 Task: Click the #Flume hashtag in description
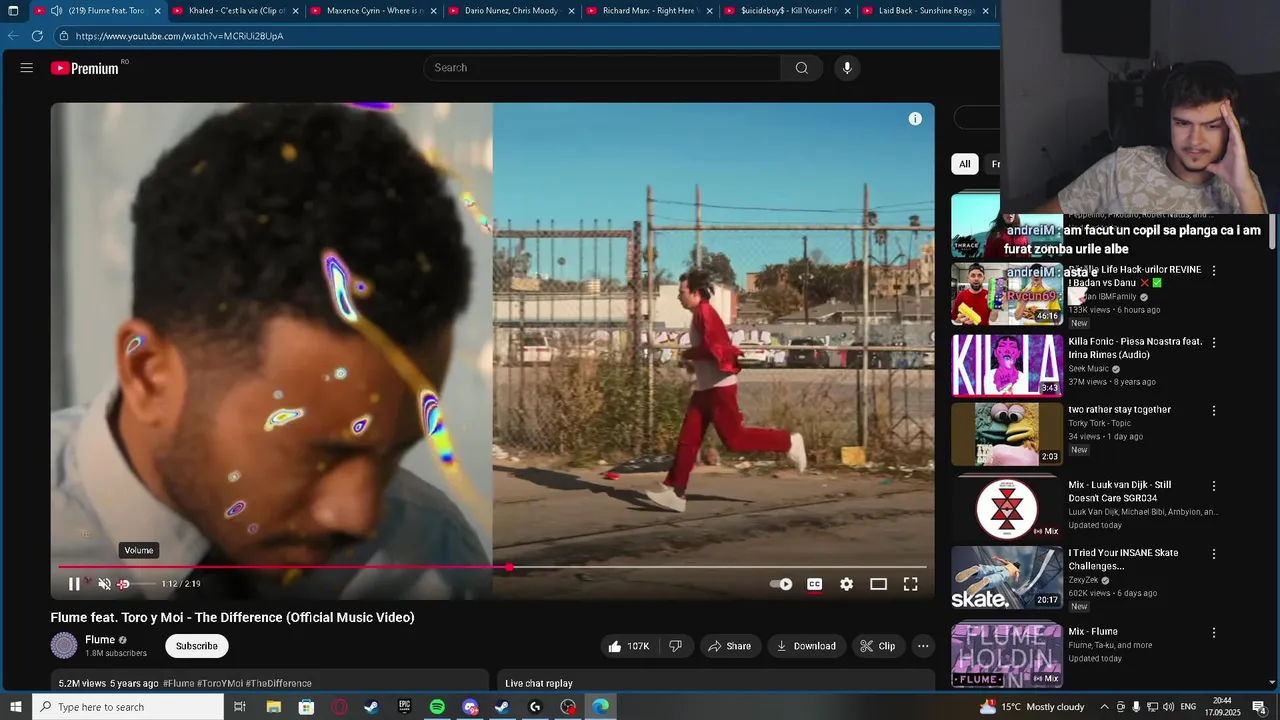pyautogui.click(x=179, y=684)
